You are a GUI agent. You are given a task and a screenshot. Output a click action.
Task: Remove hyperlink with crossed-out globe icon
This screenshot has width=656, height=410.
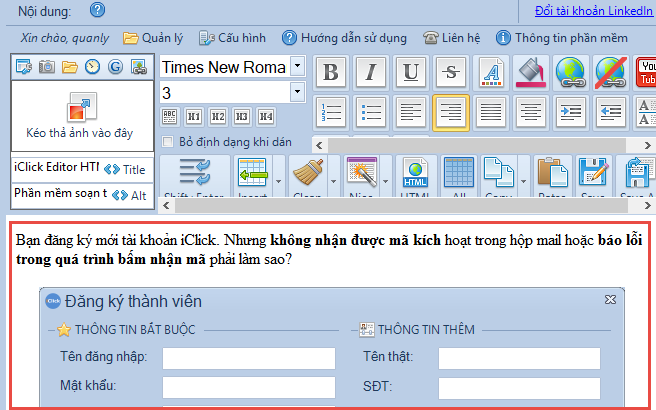pyautogui.click(x=610, y=72)
